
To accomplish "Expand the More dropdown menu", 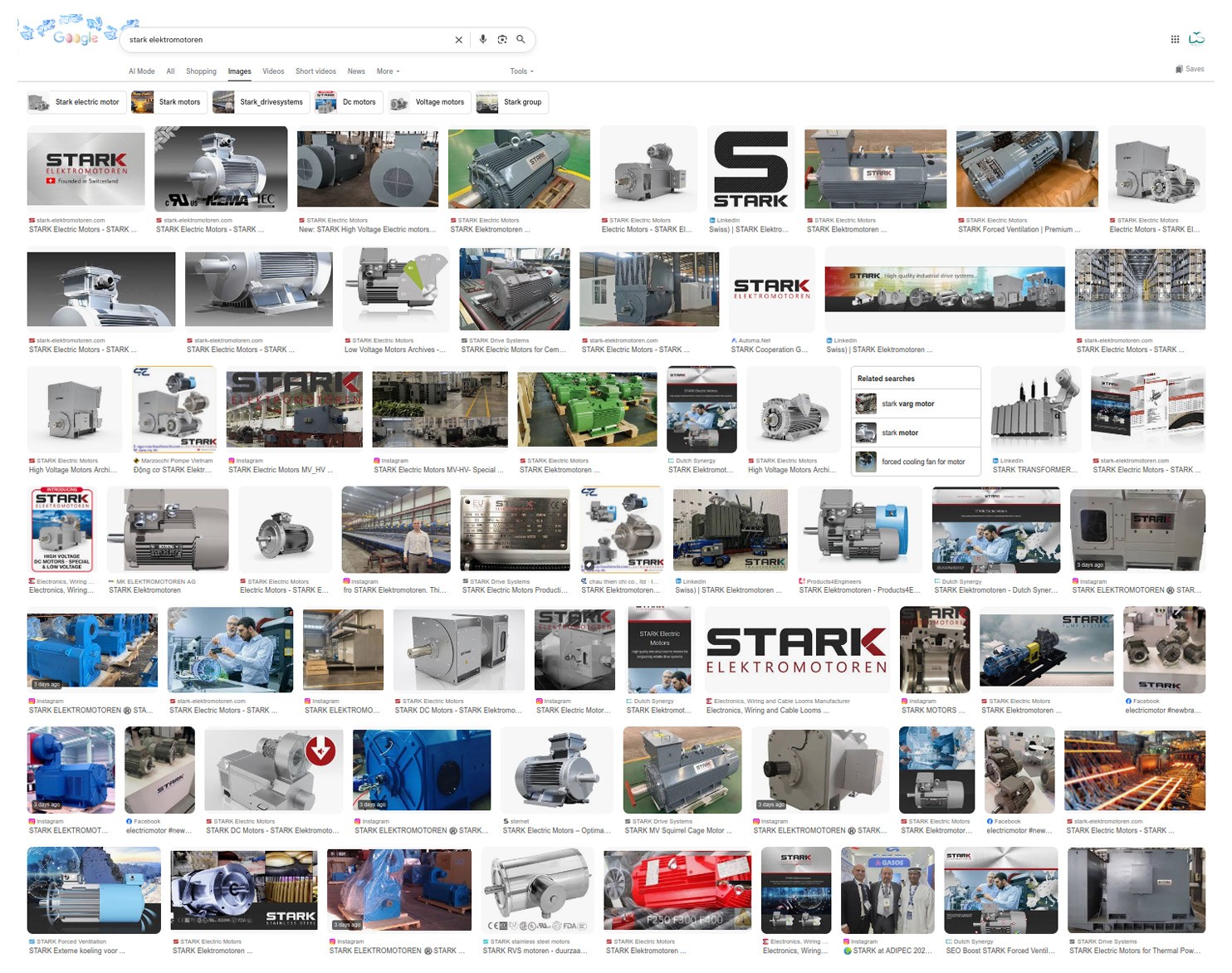I will (388, 71).
